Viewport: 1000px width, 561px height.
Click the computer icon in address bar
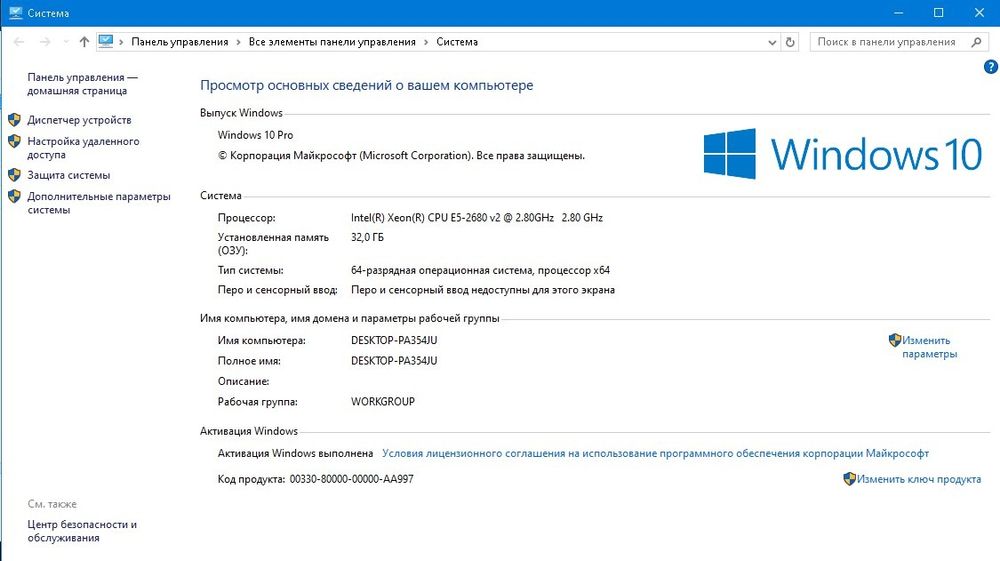106,41
